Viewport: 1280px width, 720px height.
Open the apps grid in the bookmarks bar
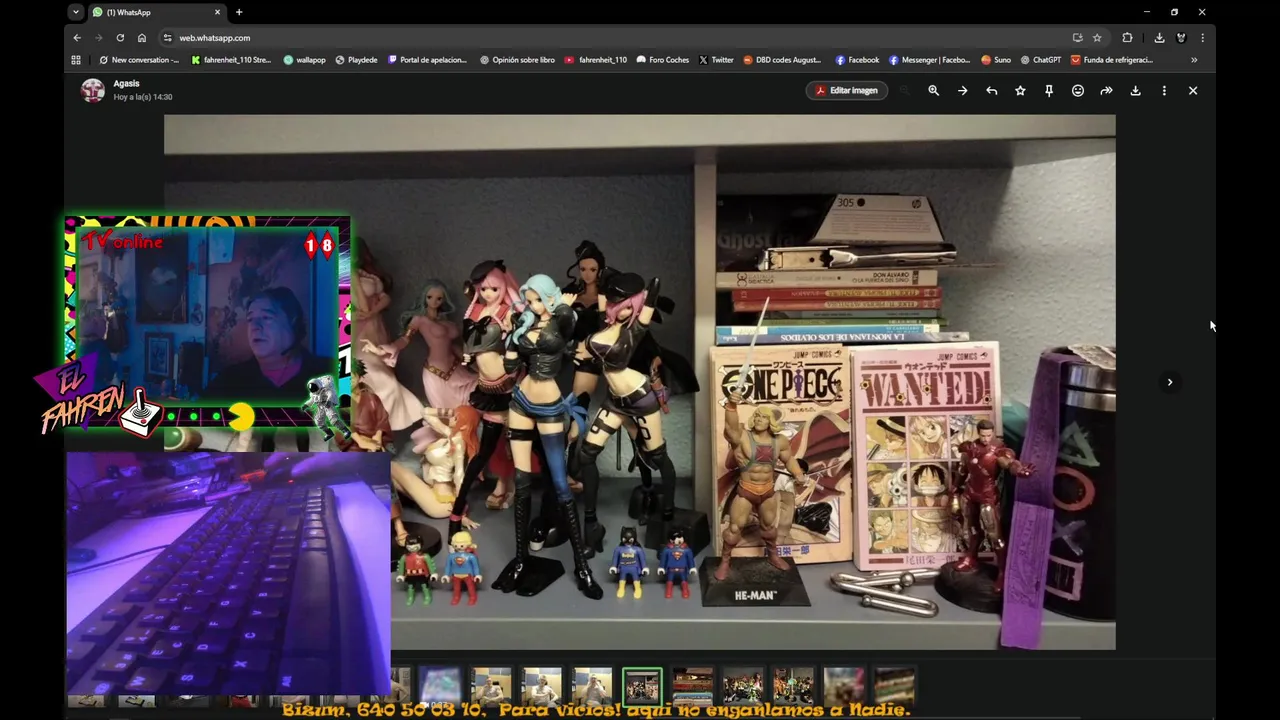pyautogui.click(x=76, y=60)
